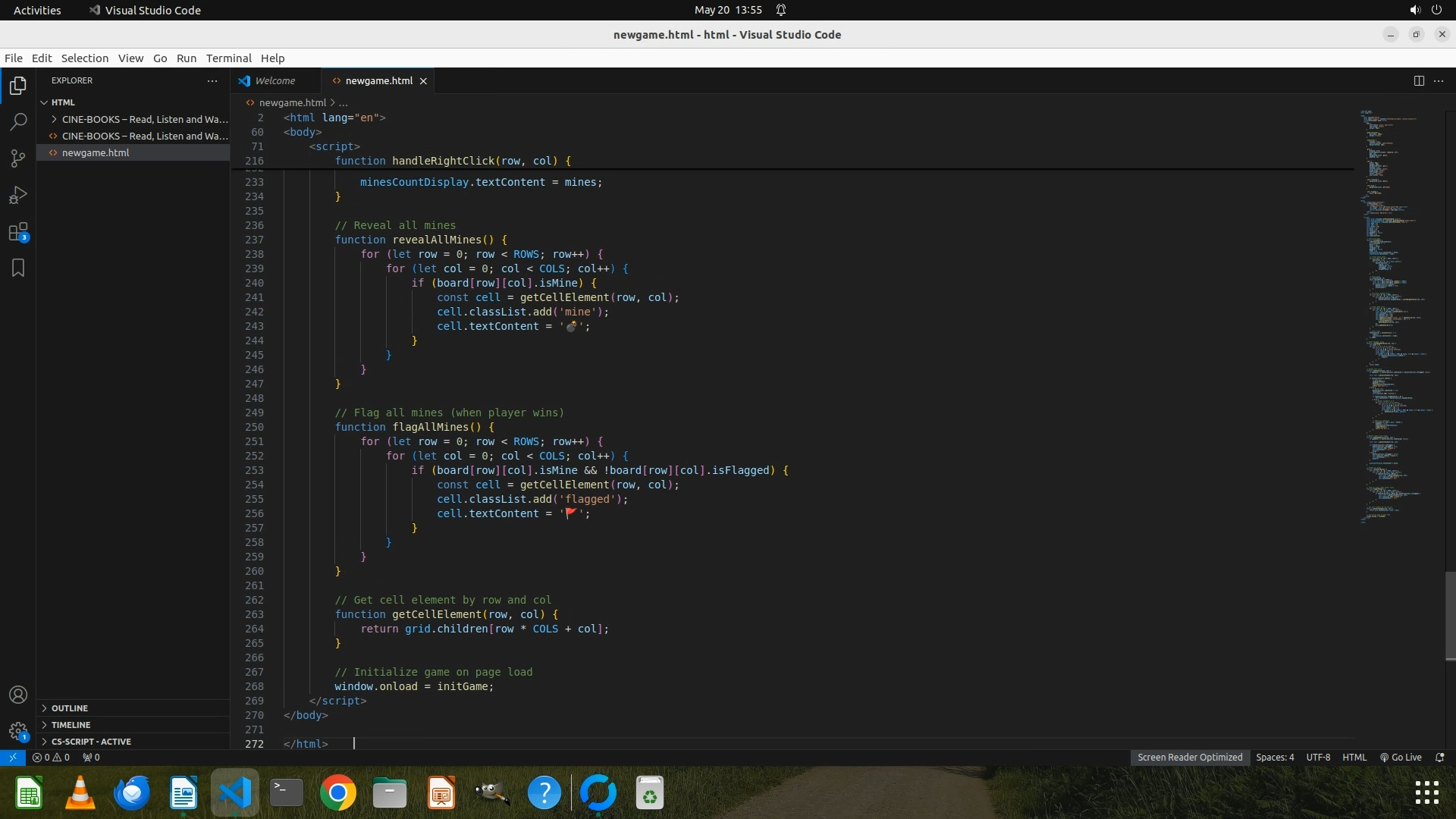Click the errors and warnings status indicator
1456x819 pixels.
pos(52,758)
